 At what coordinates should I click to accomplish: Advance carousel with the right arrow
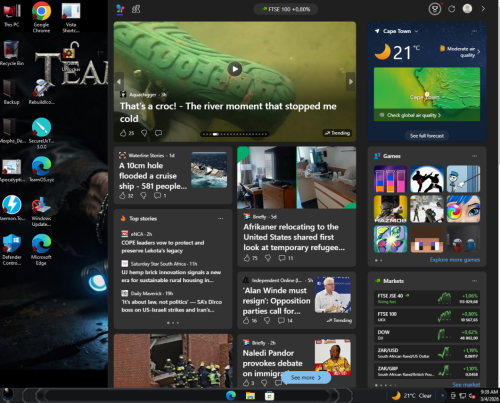tap(350, 81)
